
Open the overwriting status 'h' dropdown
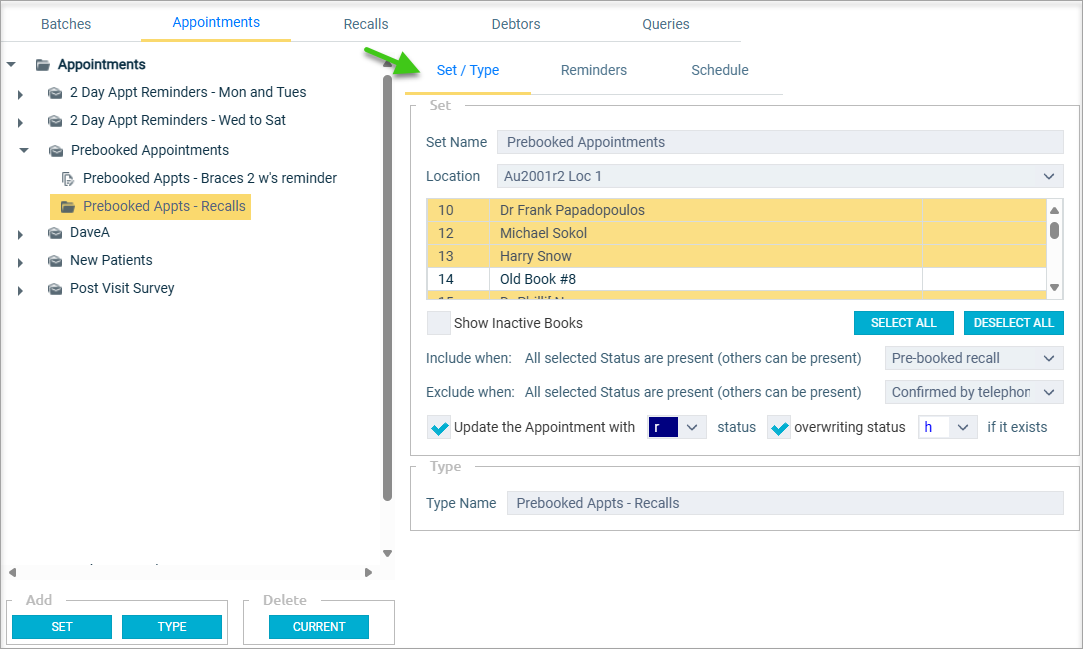[962, 427]
